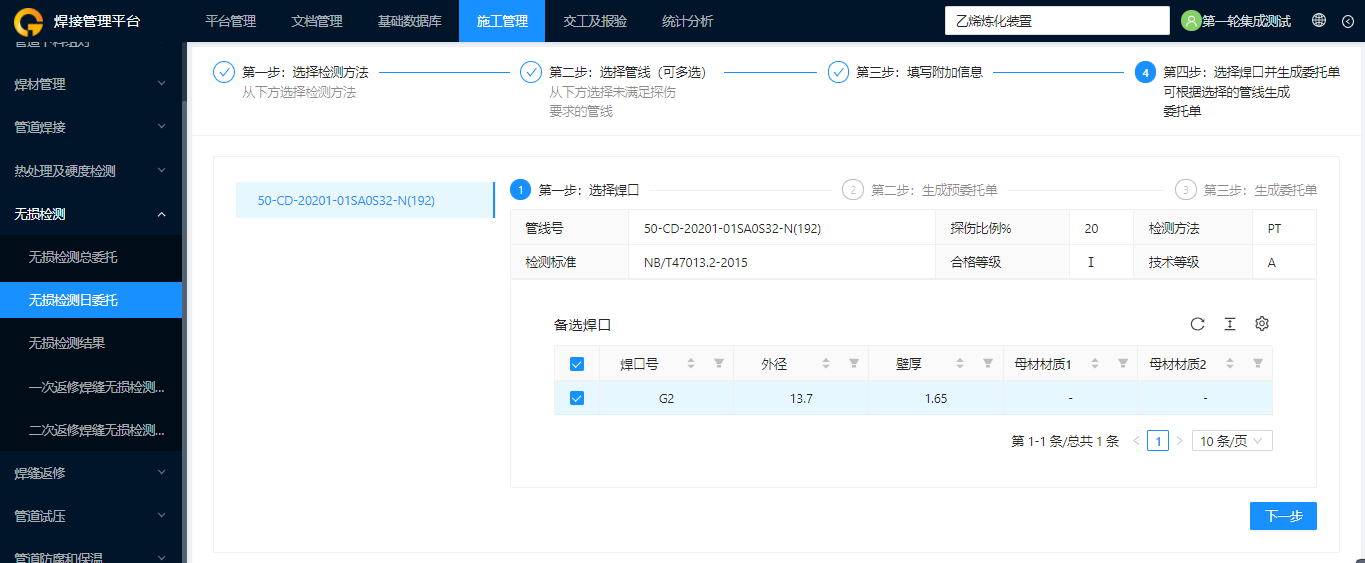The height and width of the screenshot is (563, 1365).
Task: Select pipeline 50-CD-20201-01SA0S32-N(192) in the left list
Action: click(365, 200)
